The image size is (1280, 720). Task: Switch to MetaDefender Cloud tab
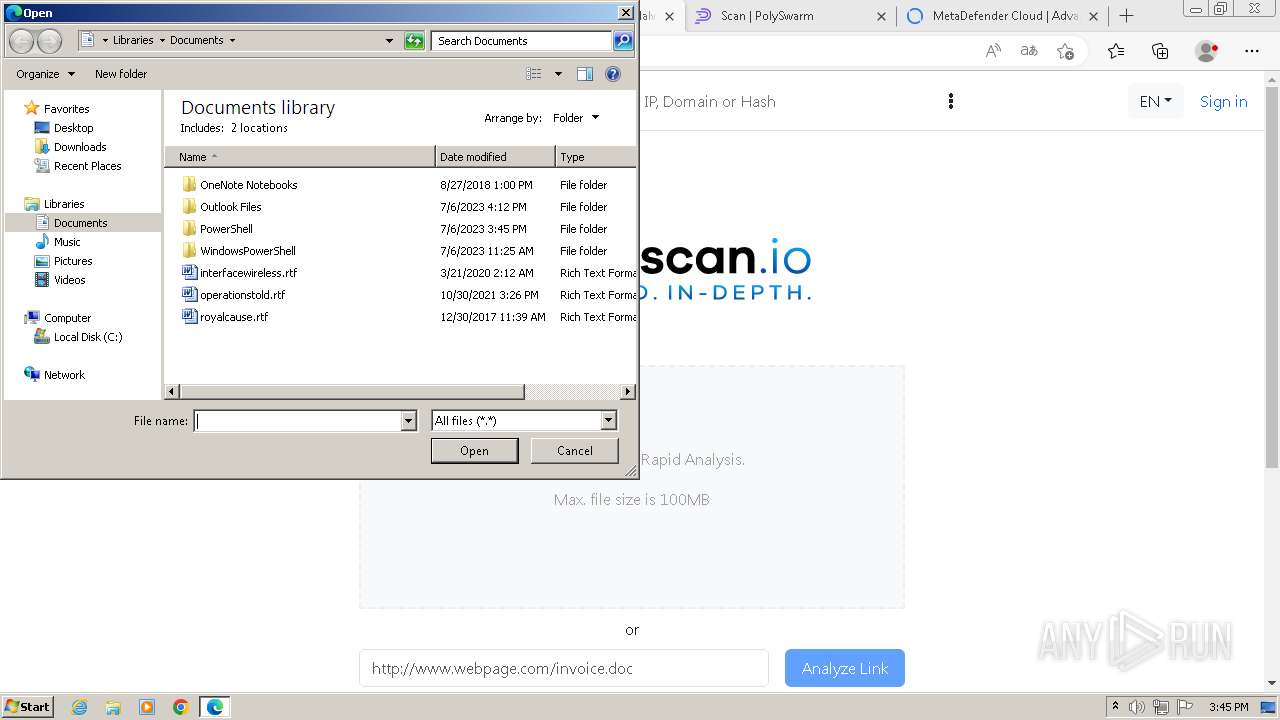tap(1004, 16)
